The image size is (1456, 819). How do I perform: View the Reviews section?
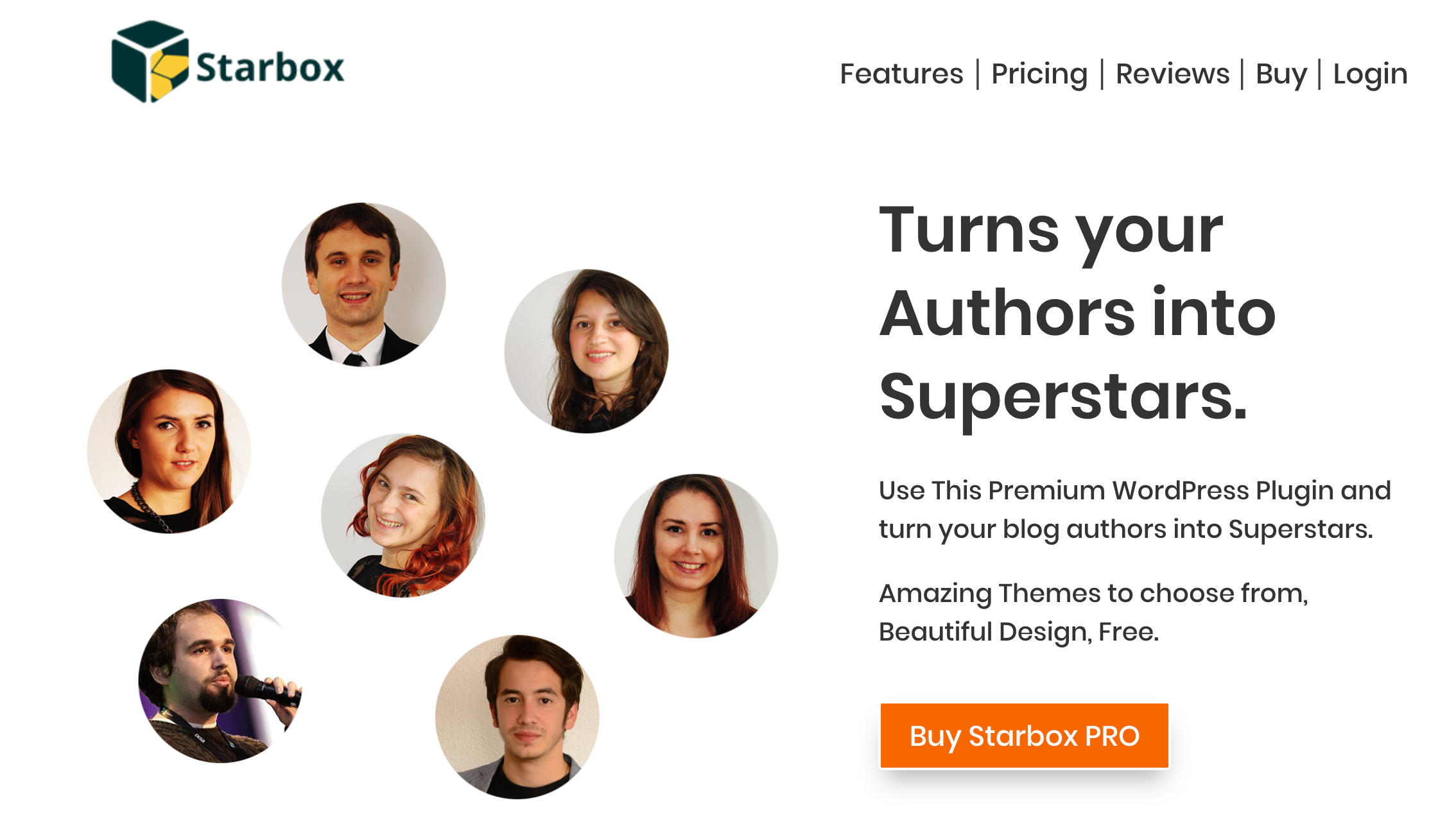[1172, 73]
